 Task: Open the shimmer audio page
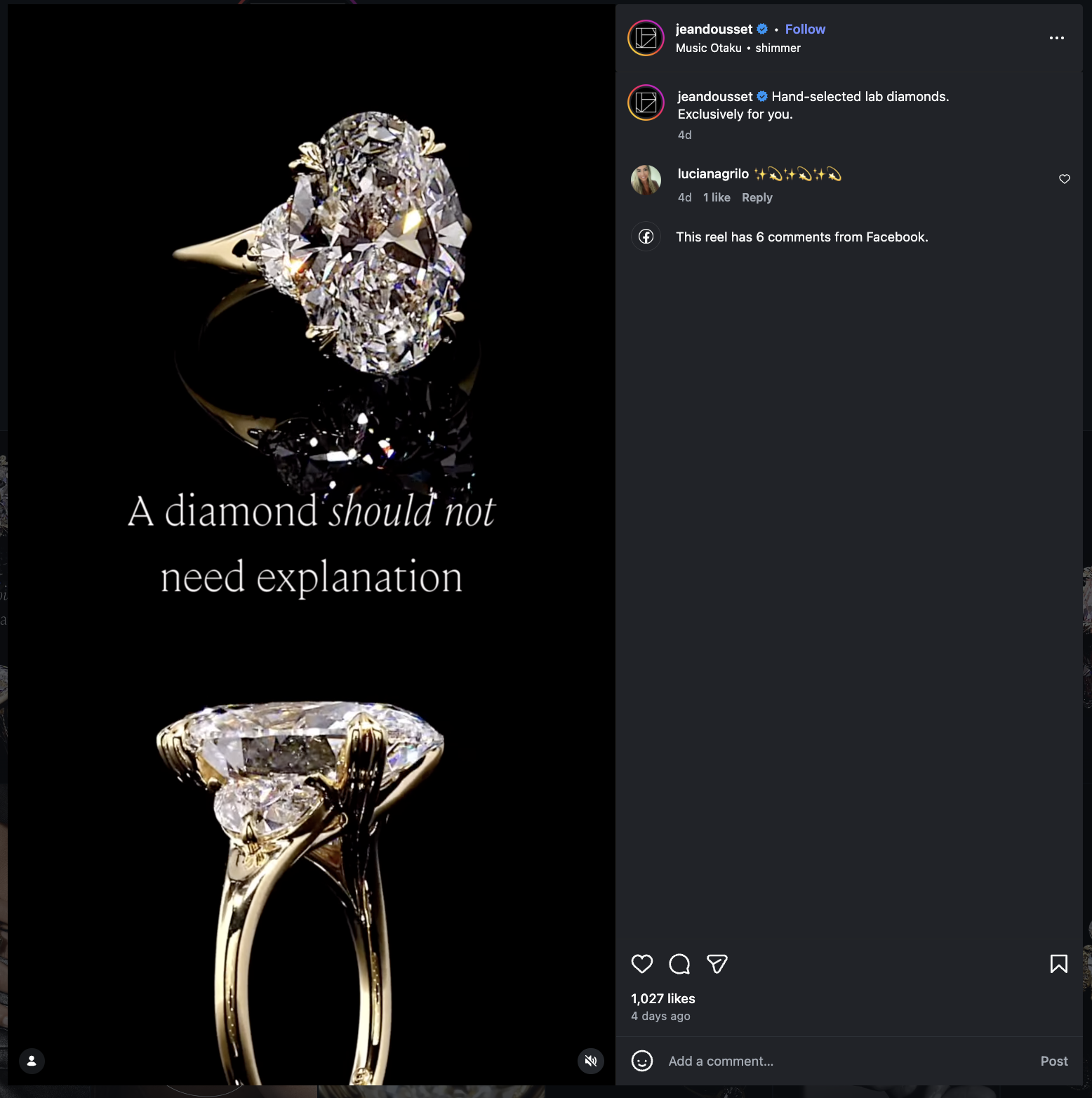point(778,48)
